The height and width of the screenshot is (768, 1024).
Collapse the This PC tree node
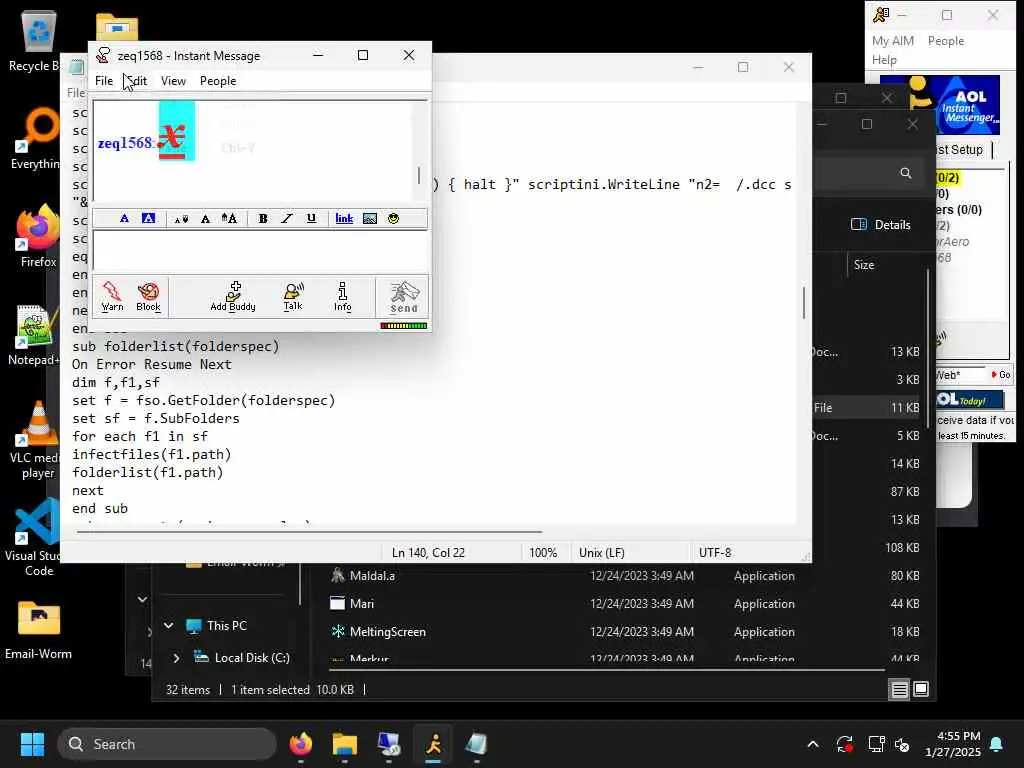click(x=168, y=626)
